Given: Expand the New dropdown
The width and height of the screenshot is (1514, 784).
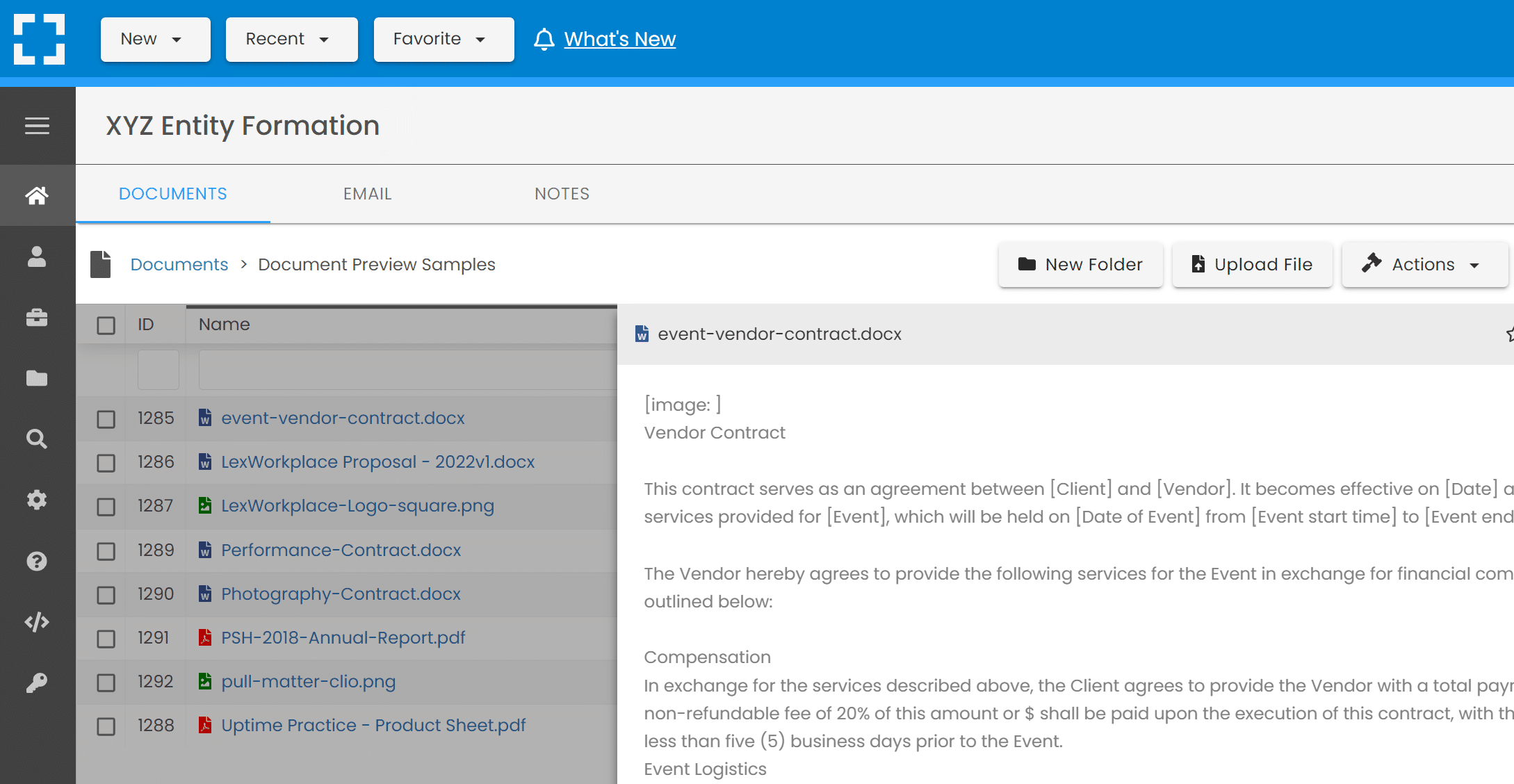Looking at the screenshot, I should coord(155,39).
